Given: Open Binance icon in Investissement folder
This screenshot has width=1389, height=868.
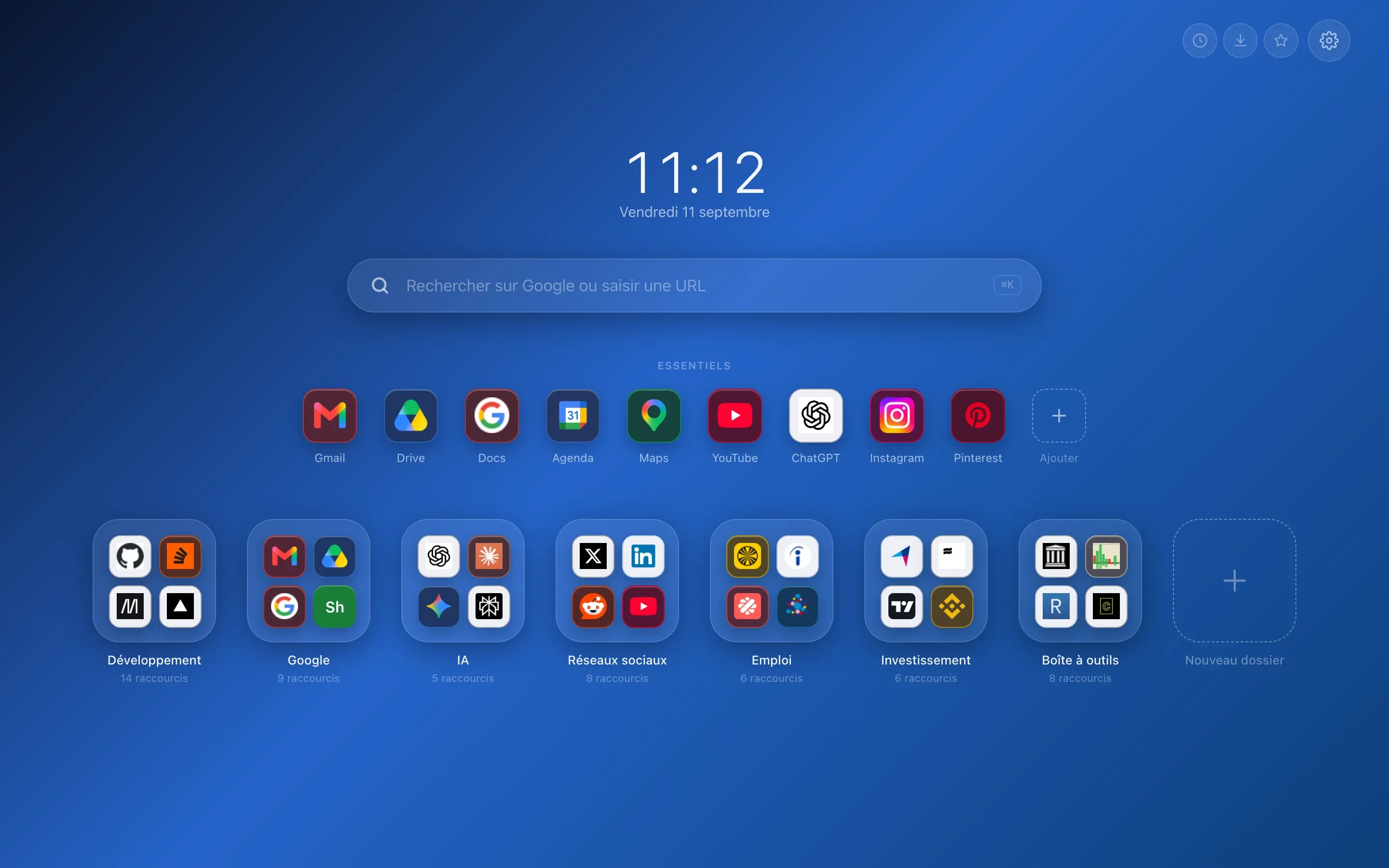Looking at the screenshot, I should [x=952, y=606].
